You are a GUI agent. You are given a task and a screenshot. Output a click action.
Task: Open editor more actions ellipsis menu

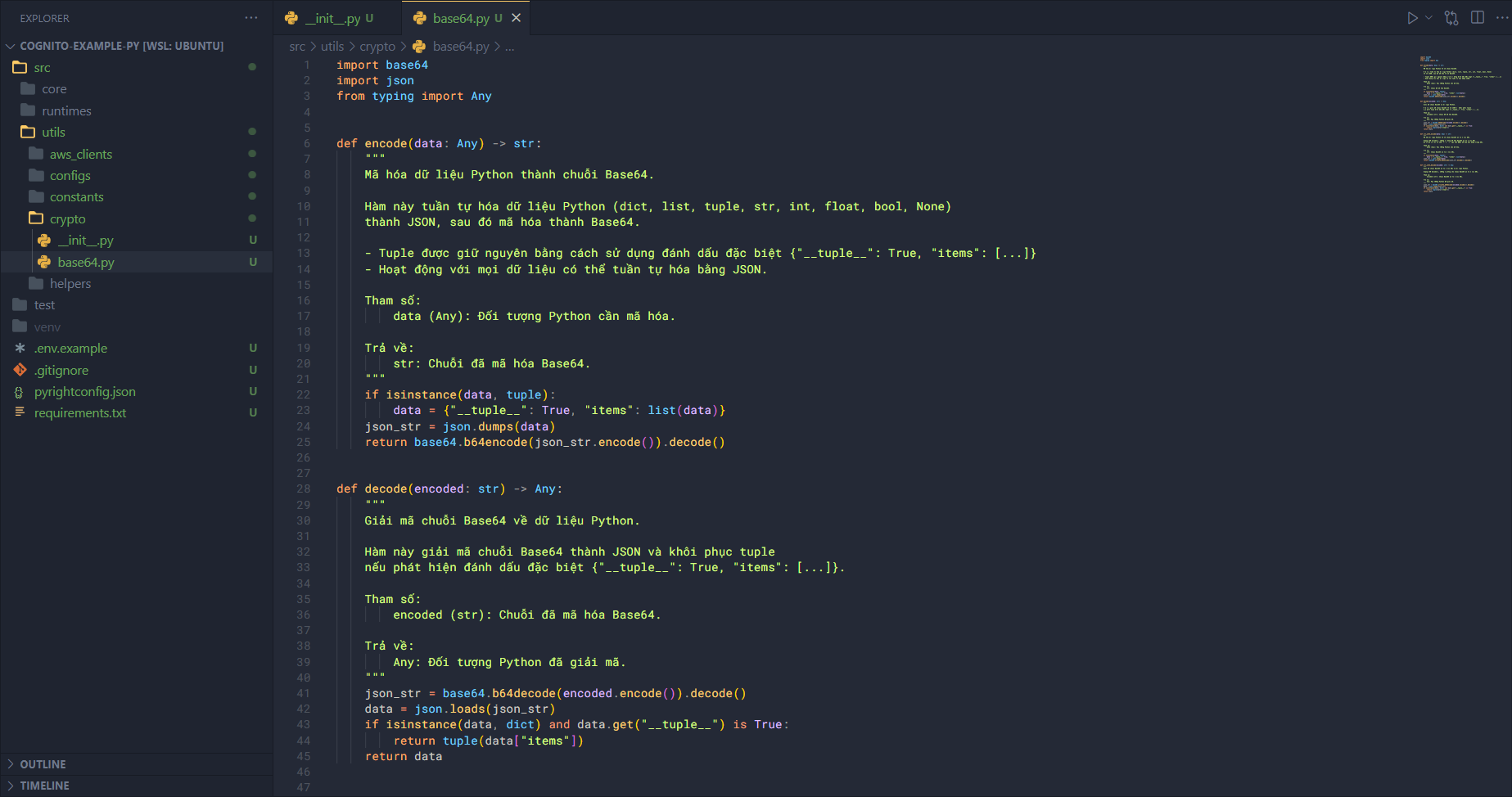[1502, 18]
